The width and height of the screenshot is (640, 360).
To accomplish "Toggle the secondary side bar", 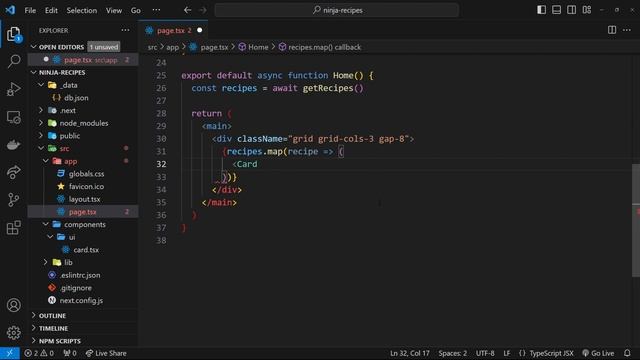I will click(x=571, y=10).
